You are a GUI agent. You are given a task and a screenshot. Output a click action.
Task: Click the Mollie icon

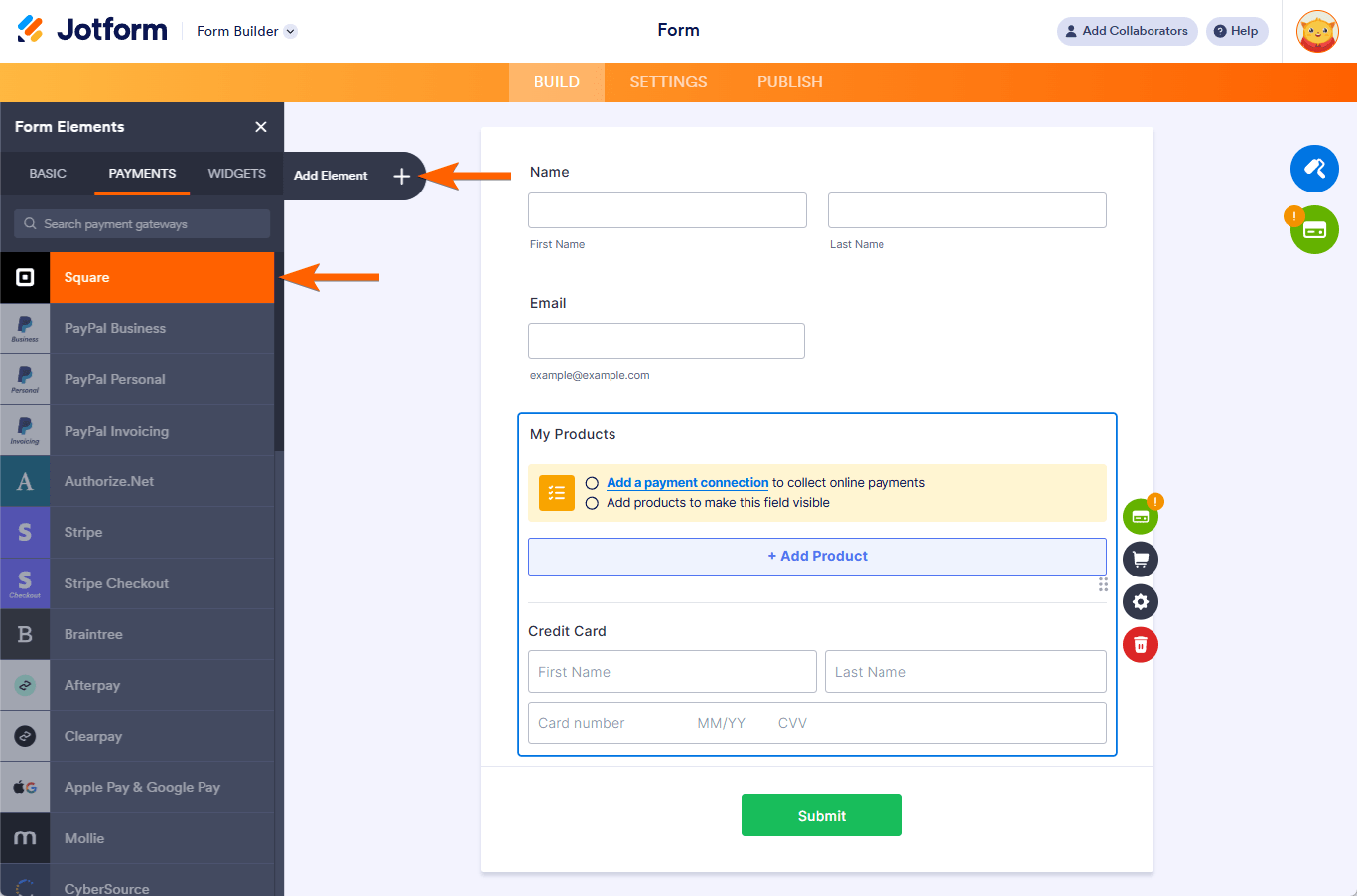(x=25, y=838)
